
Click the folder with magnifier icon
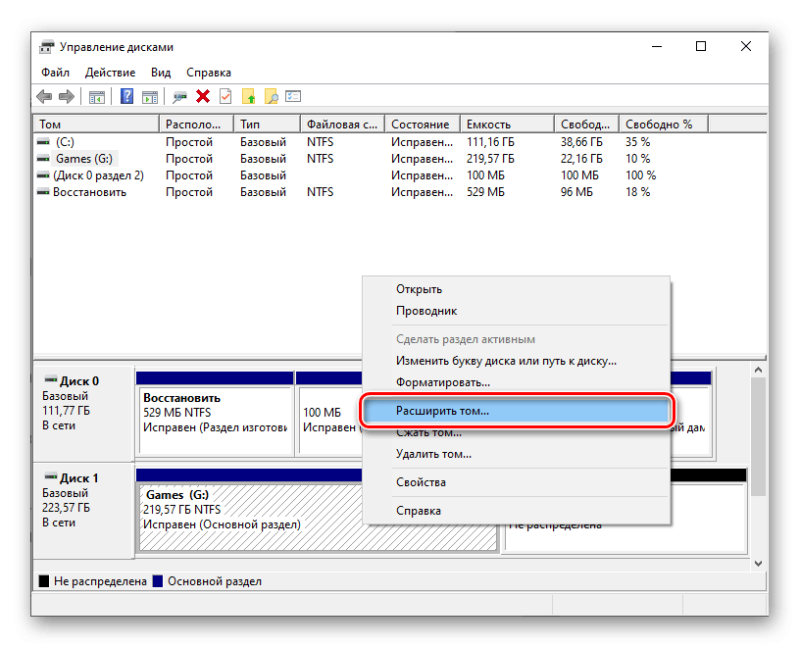click(x=271, y=96)
